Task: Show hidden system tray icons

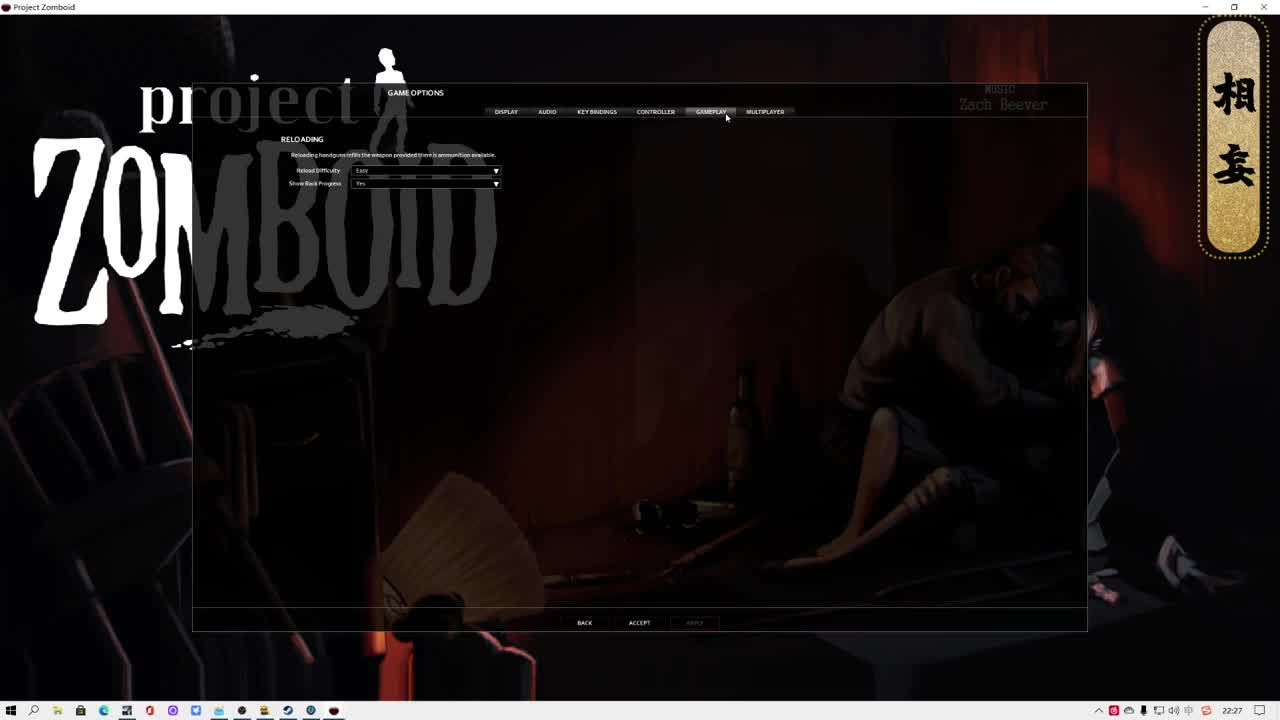Action: click(1099, 711)
